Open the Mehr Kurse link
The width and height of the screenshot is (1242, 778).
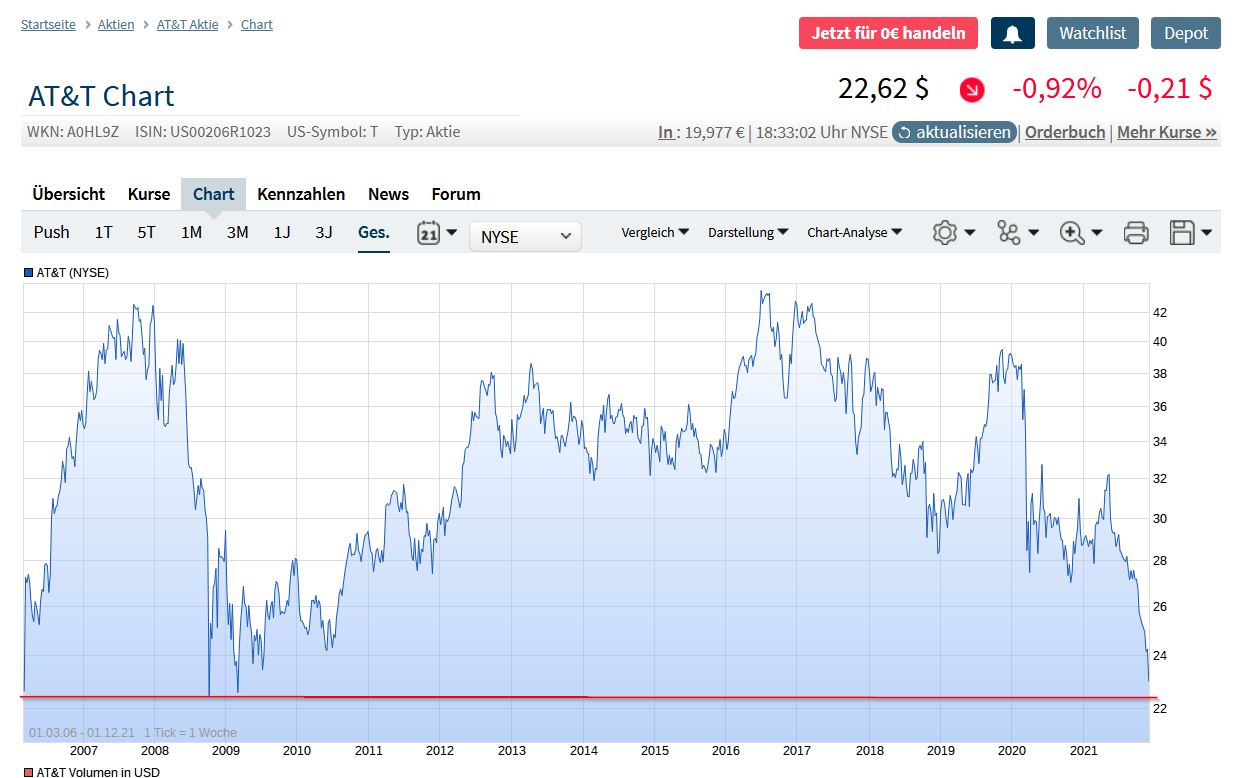pos(1167,132)
